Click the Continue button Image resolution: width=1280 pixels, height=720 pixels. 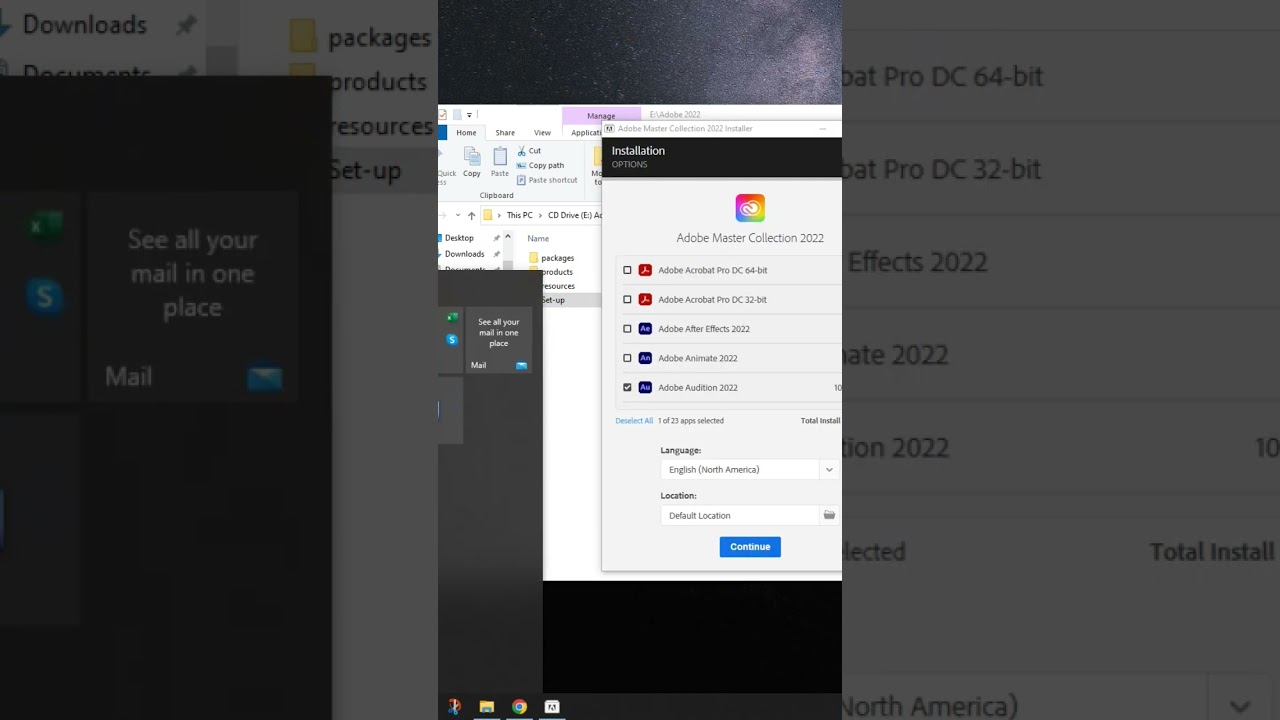(x=750, y=547)
